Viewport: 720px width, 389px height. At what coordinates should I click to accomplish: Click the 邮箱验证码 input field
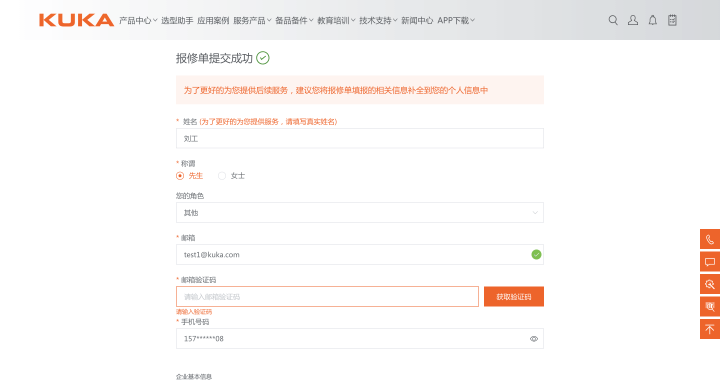tap(327, 297)
